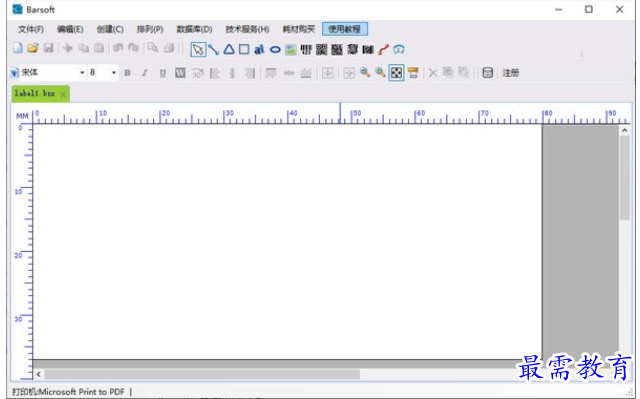Select the arrow pointer tool
The image size is (640, 399).
coord(198,49)
